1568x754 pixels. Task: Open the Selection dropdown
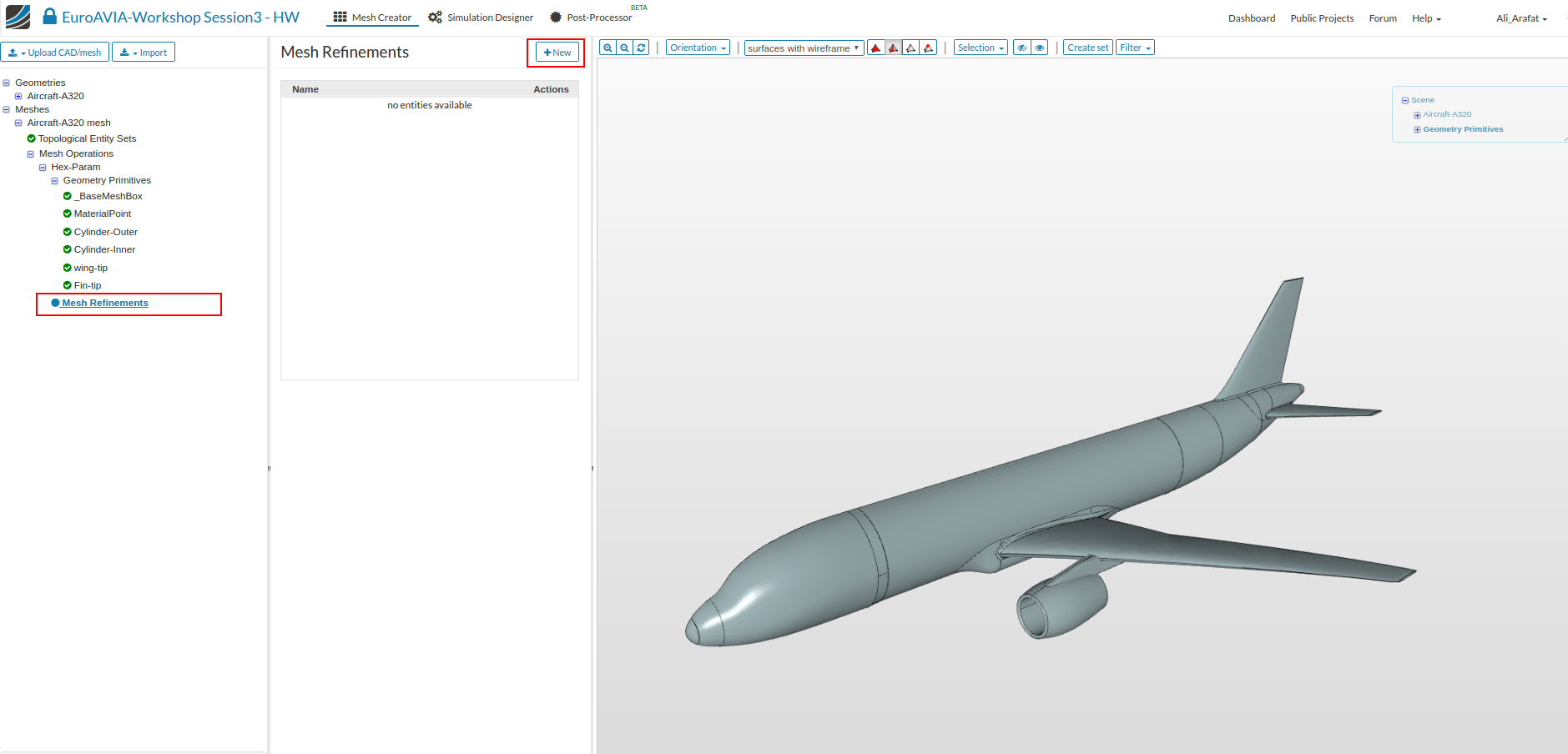click(x=981, y=48)
